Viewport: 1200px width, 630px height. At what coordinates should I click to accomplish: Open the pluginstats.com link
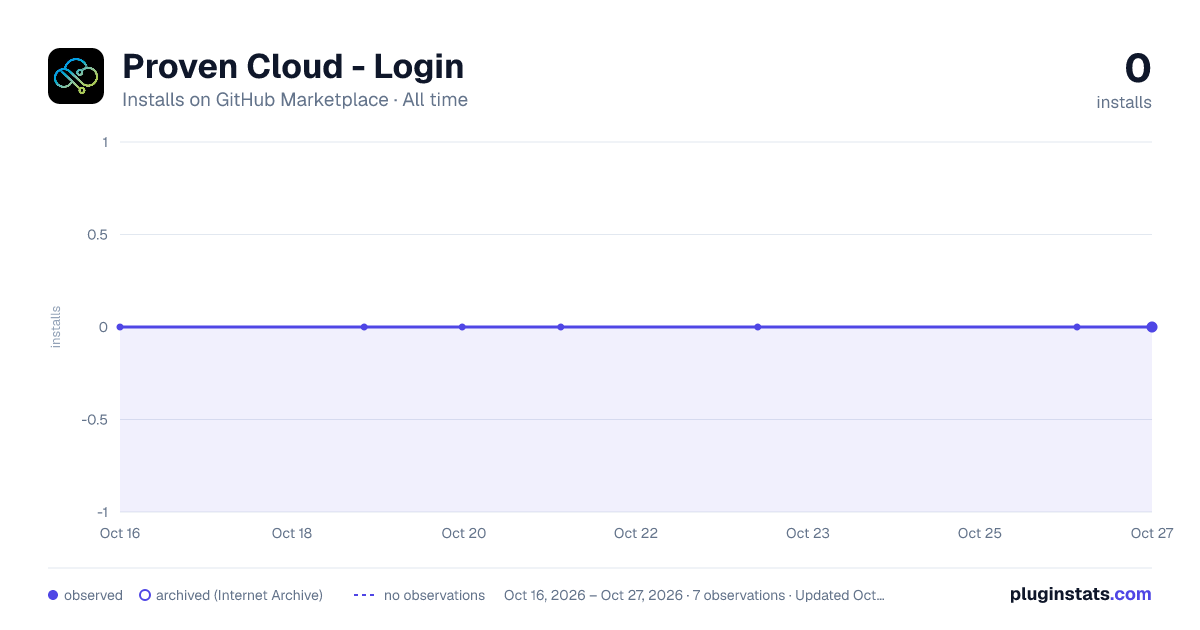coord(1081,594)
